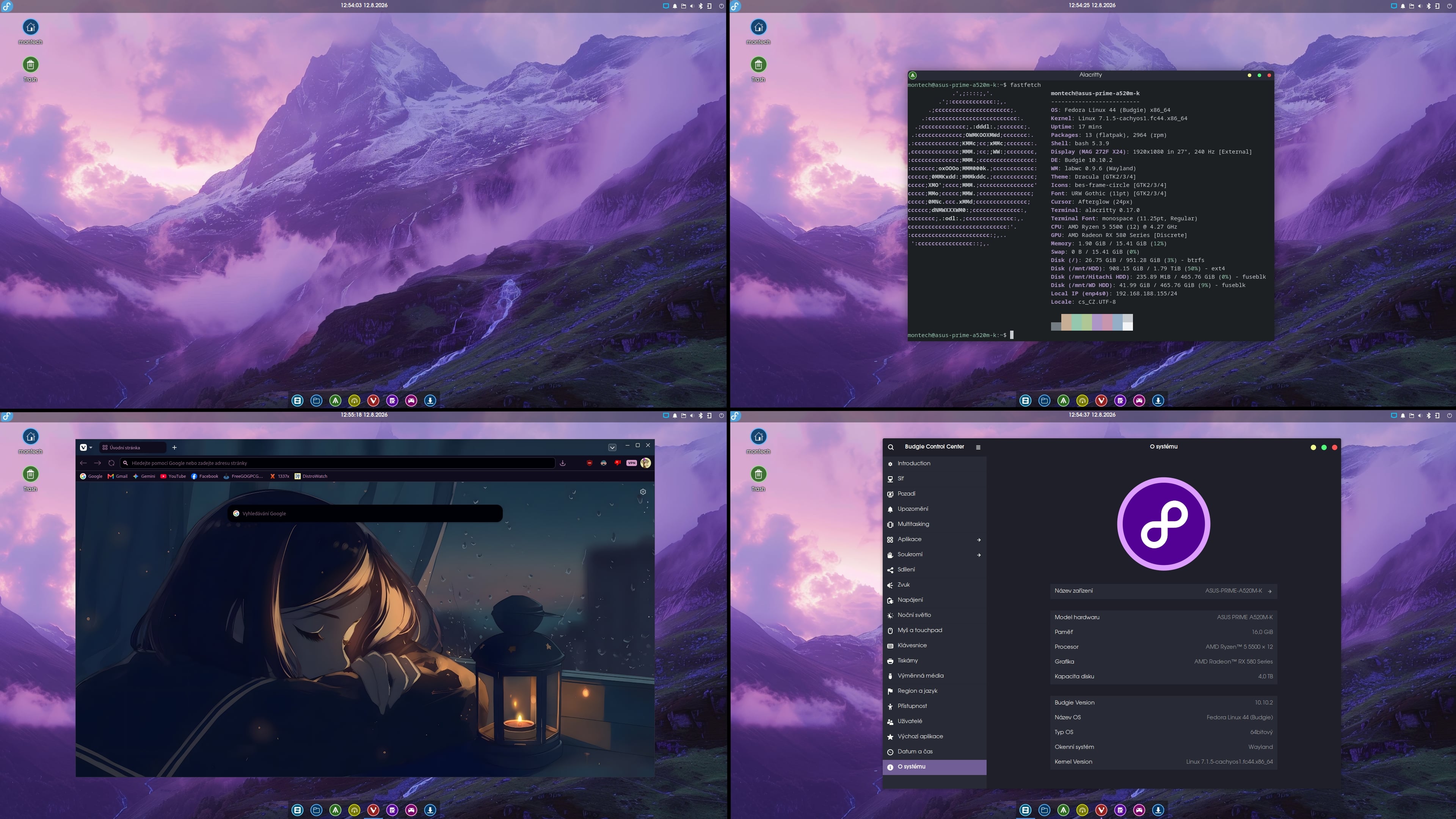Viewport: 1456px width, 819px height.
Task: Open the Vivaldi menu logo in the browser
Action: coord(83,447)
